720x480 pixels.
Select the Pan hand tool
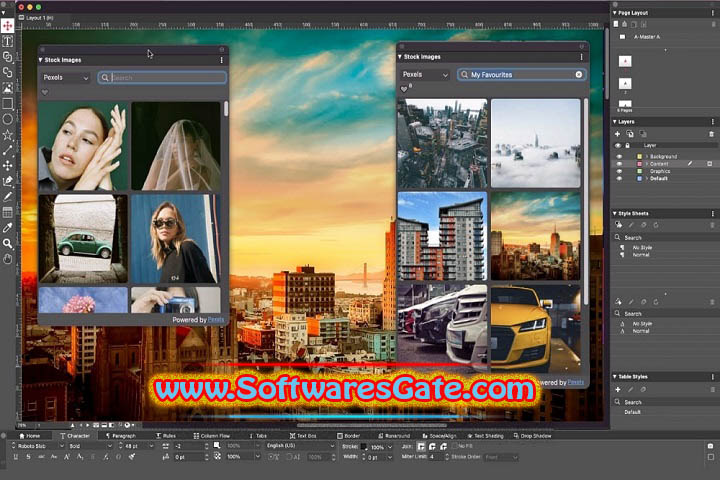point(7,259)
